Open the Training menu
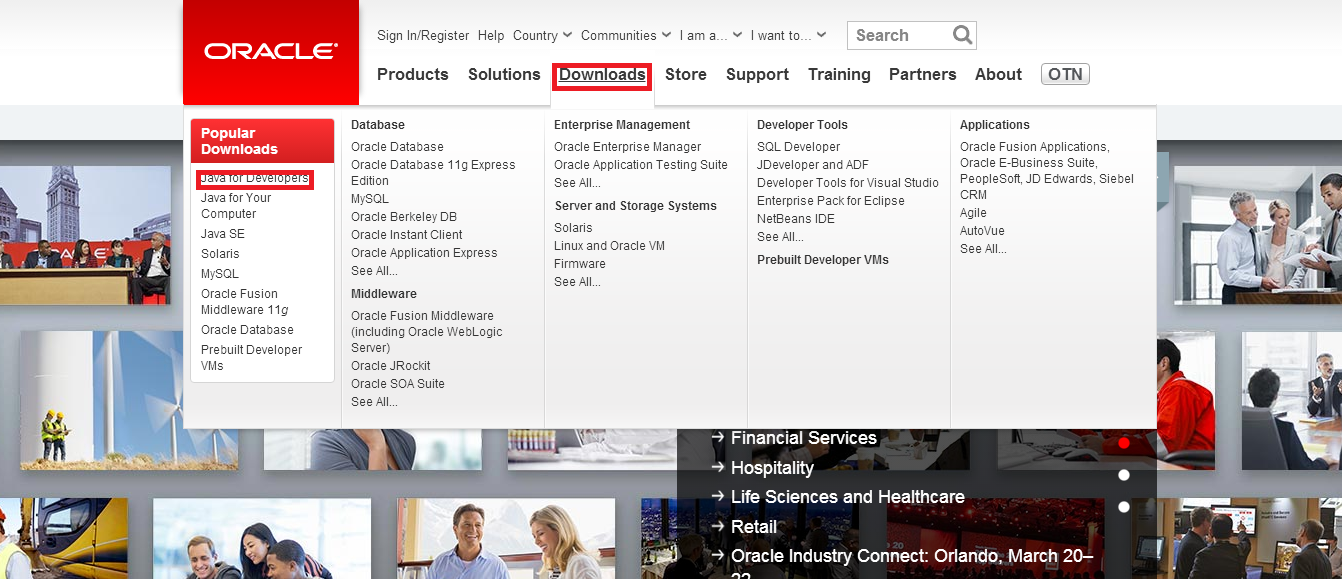The width and height of the screenshot is (1342, 579). tap(839, 74)
